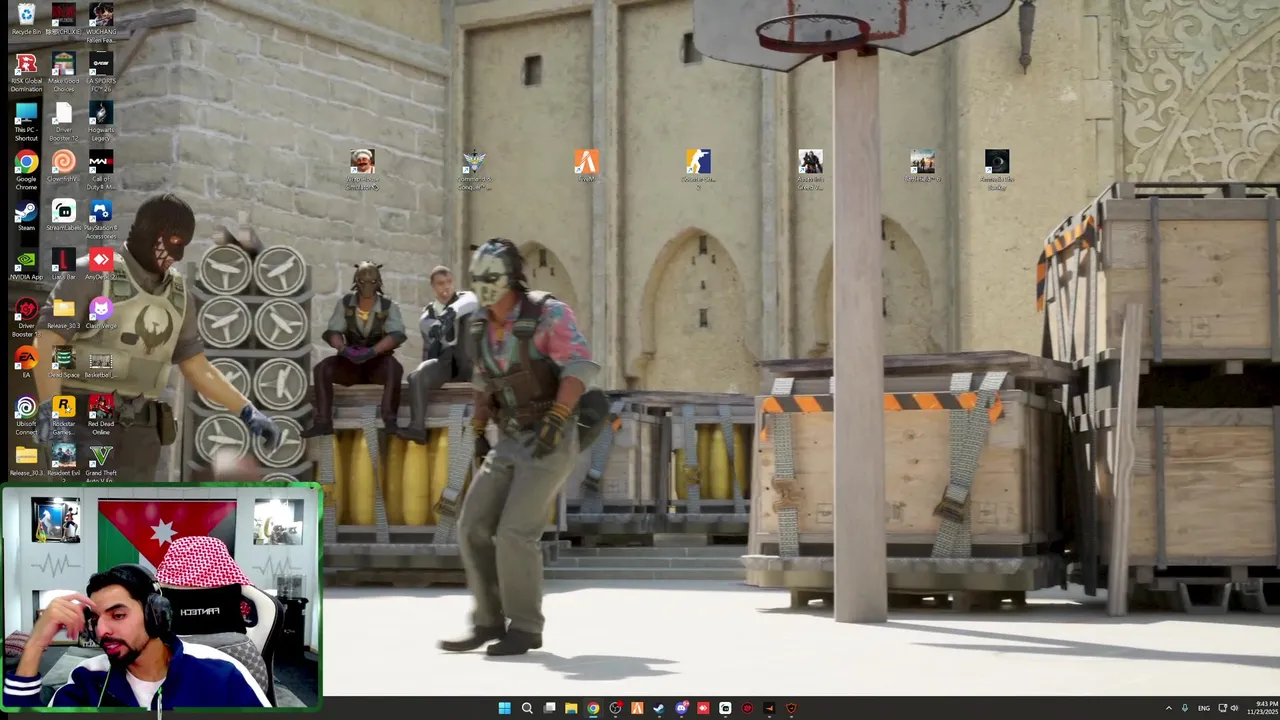The width and height of the screenshot is (1280, 720).
Task: Launch Hogwarts Legacy from the desktop
Action: pos(101,121)
